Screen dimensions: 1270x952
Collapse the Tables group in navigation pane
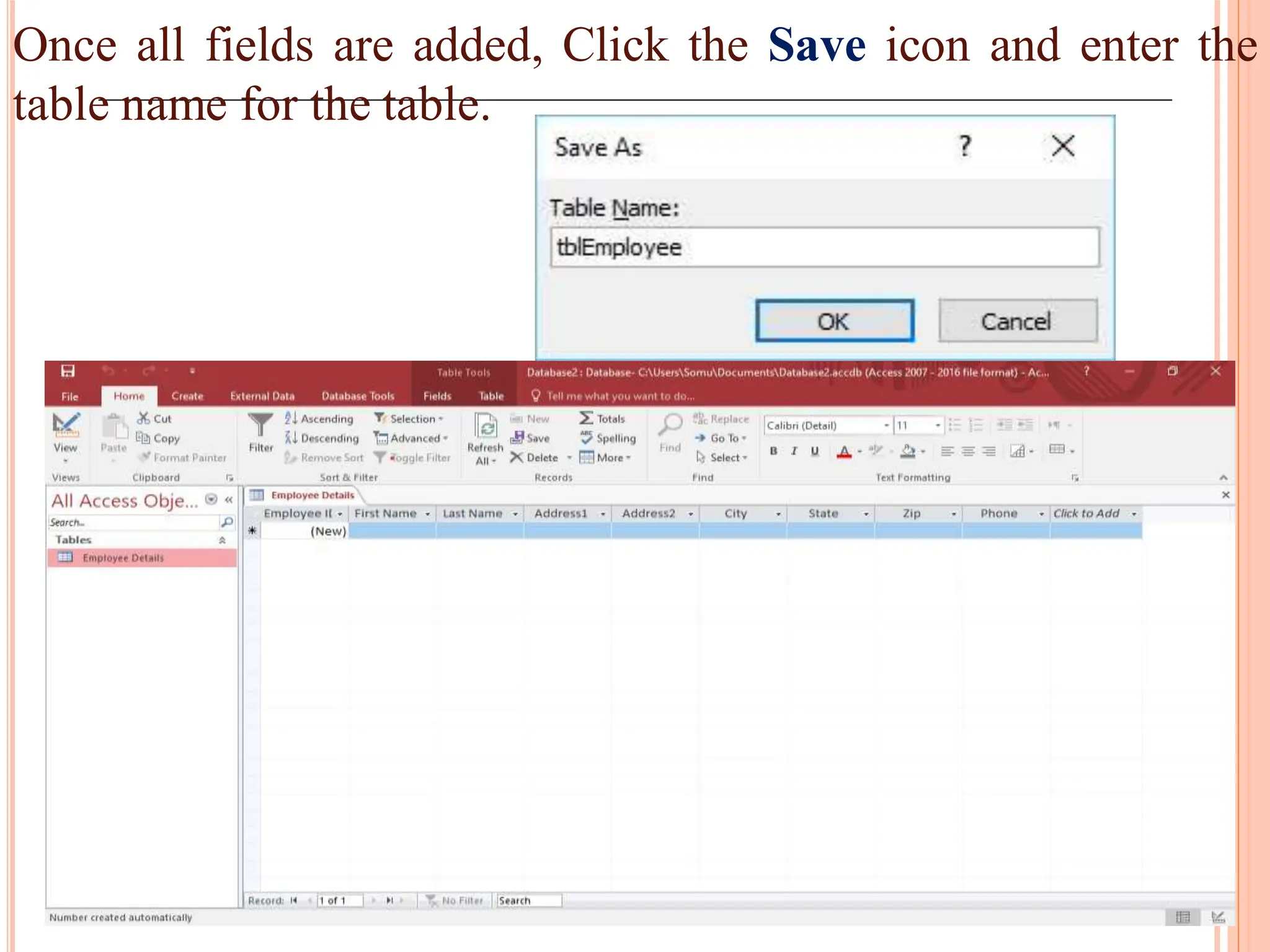point(222,540)
